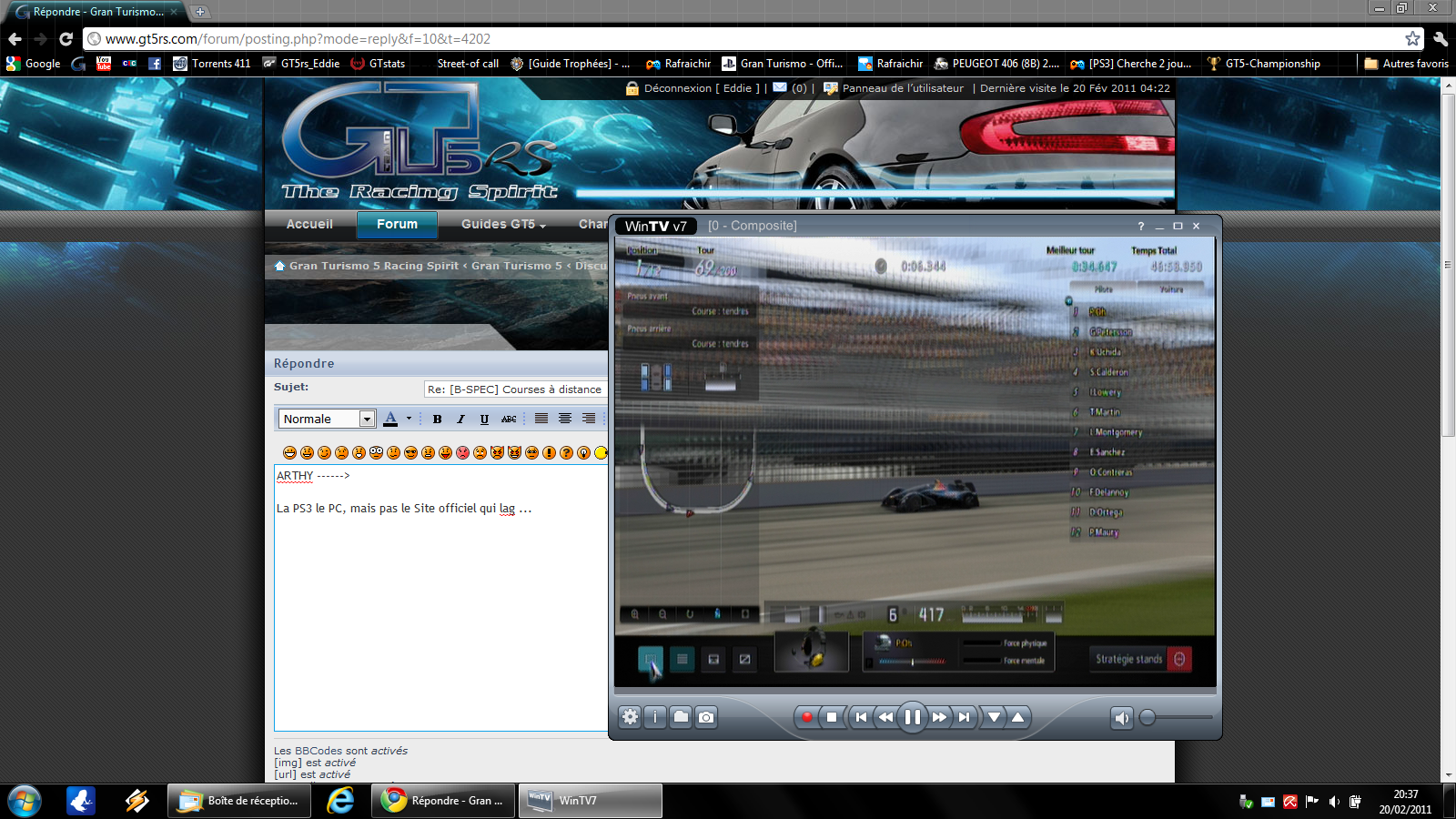Click inside the message text area
This screenshot has height=819, width=1456.
click(441, 598)
